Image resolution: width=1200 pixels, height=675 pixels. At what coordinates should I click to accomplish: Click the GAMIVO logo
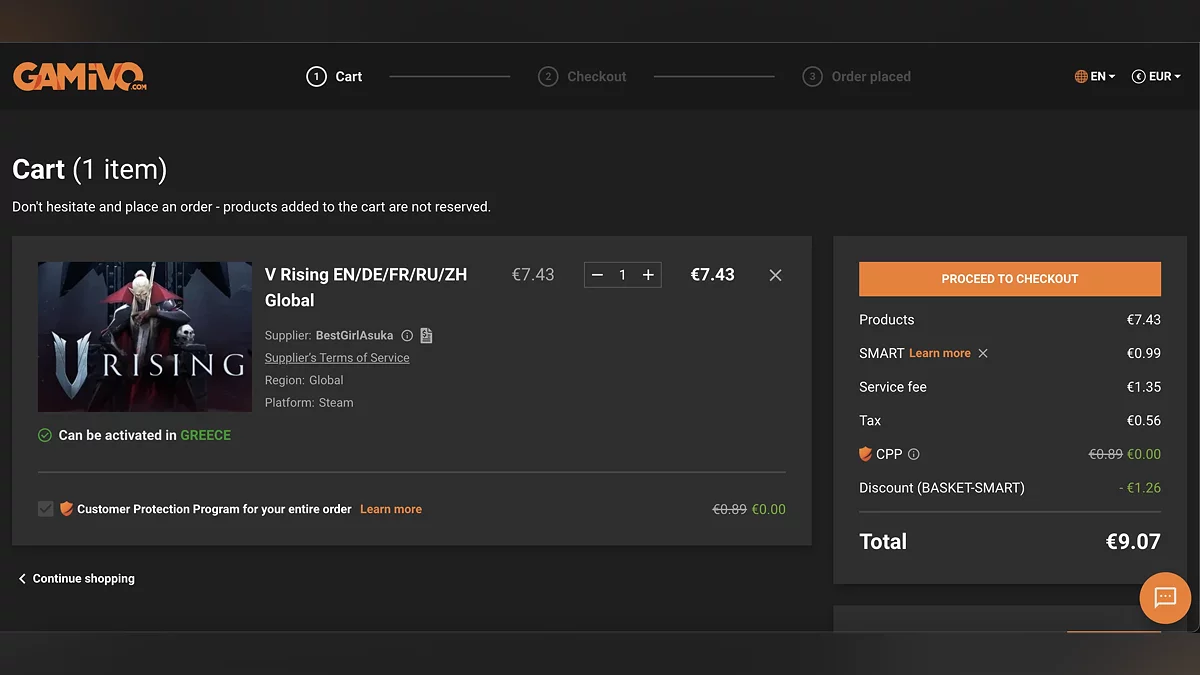[x=79, y=77]
